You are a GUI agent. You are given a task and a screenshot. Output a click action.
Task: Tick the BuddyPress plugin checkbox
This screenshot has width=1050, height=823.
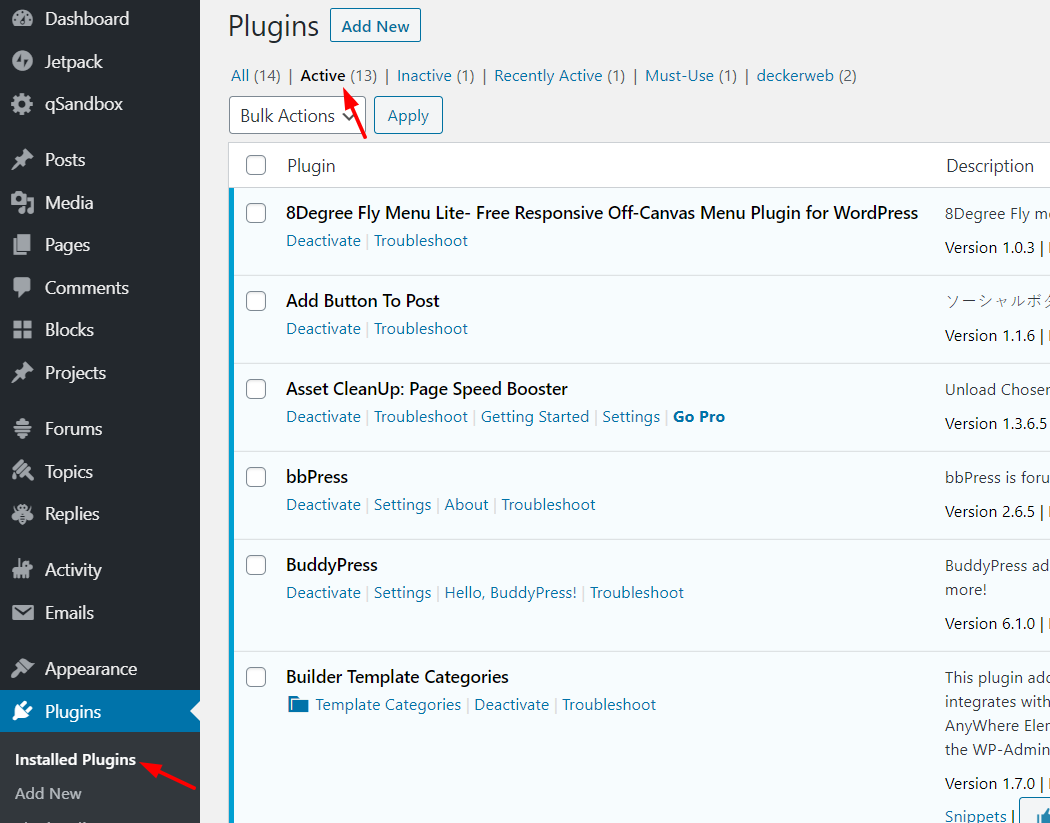pos(256,565)
